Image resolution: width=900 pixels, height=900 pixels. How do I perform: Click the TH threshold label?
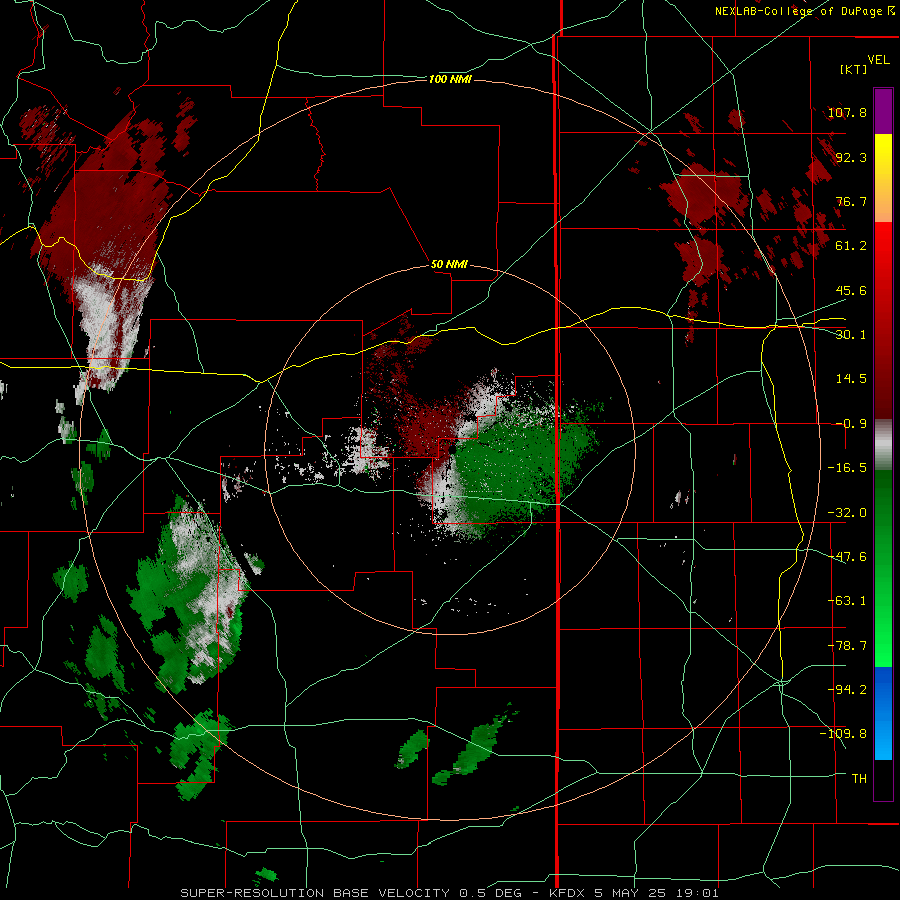click(859, 779)
